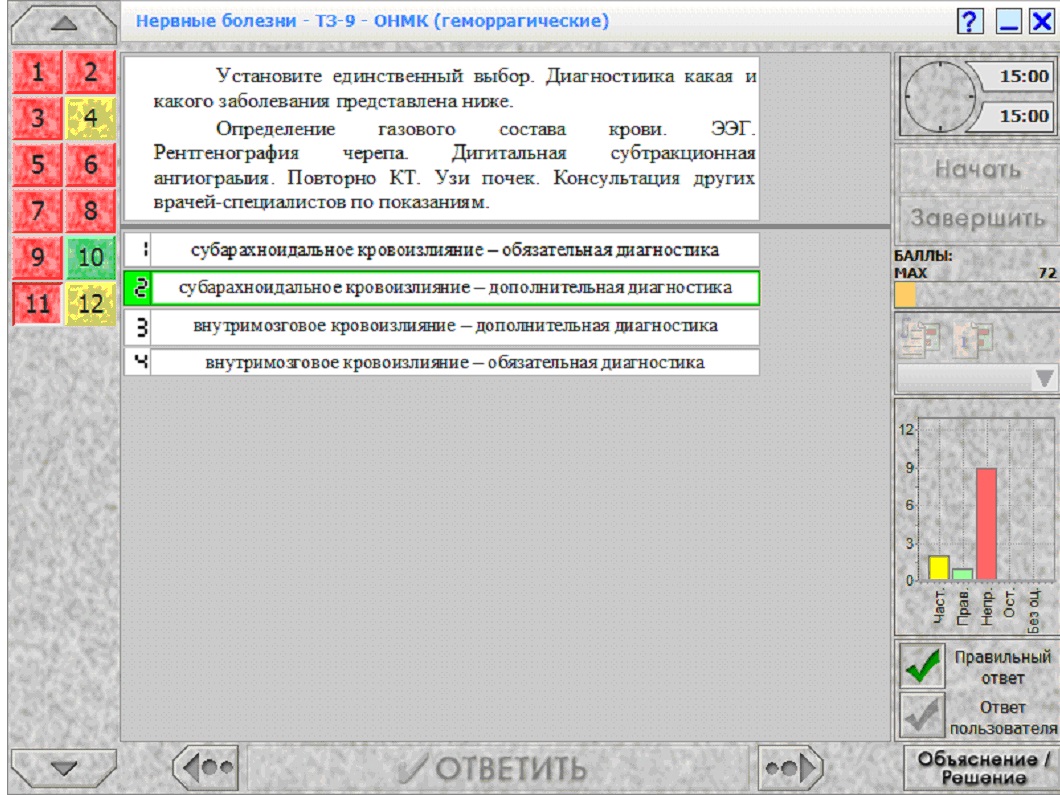Go to question 5 tile
The width and height of the screenshot is (1060, 795).
[x=38, y=164]
